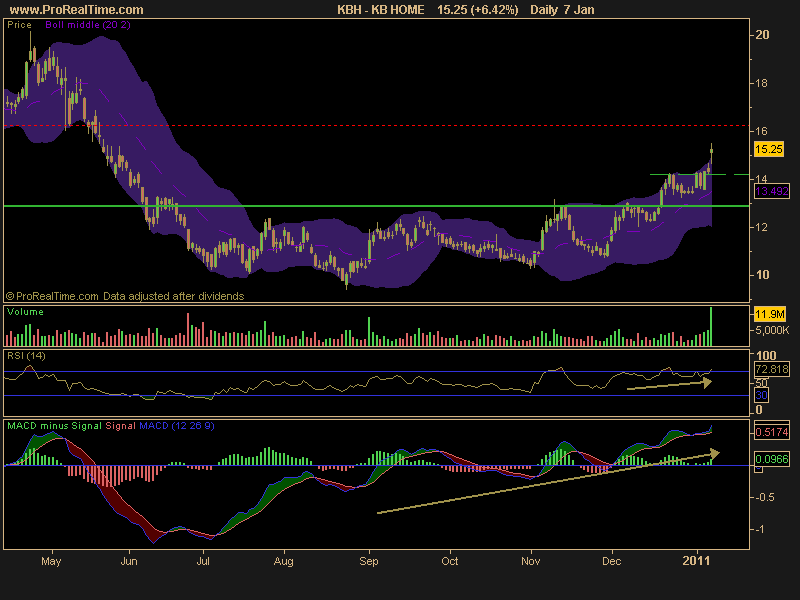Click the Daily timeframe label
Image resolution: width=800 pixels, height=600 pixels.
(x=543, y=10)
